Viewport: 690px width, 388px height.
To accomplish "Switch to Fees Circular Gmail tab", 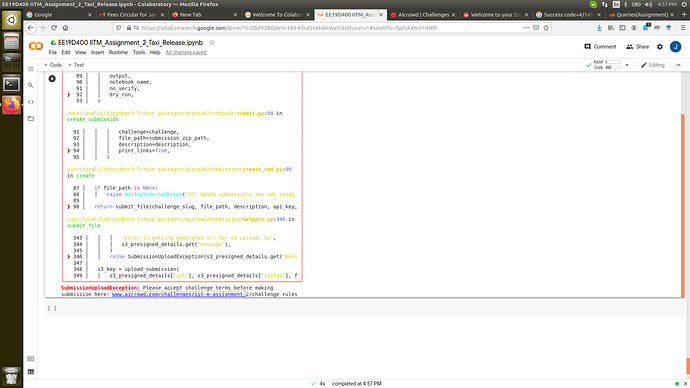I will click(132, 15).
